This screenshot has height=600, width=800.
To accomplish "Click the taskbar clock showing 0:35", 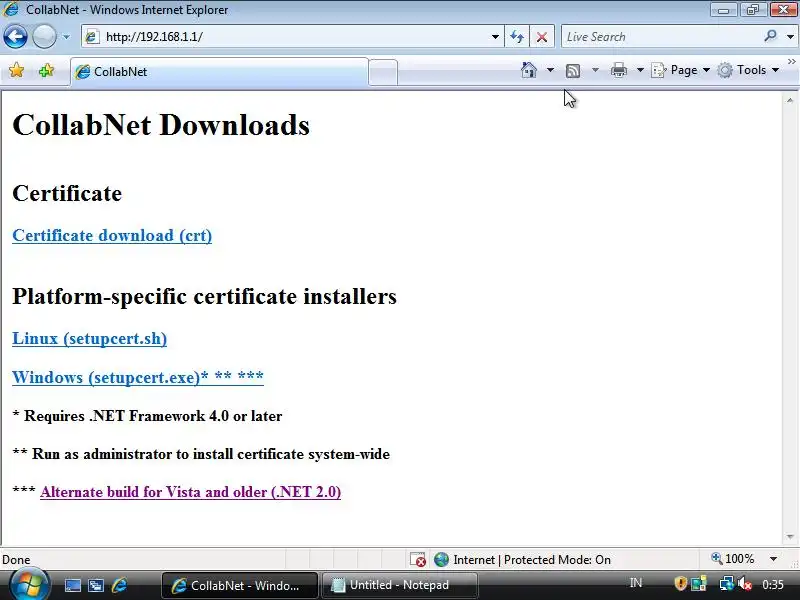I will [x=773, y=584].
